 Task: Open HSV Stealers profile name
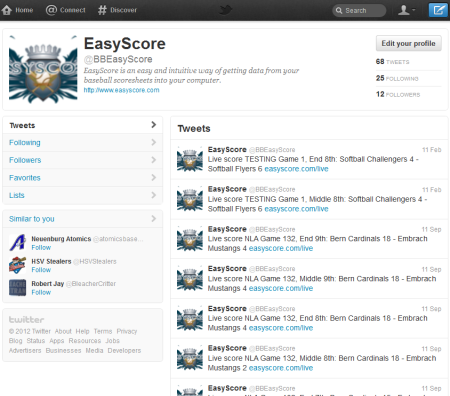(x=51, y=261)
